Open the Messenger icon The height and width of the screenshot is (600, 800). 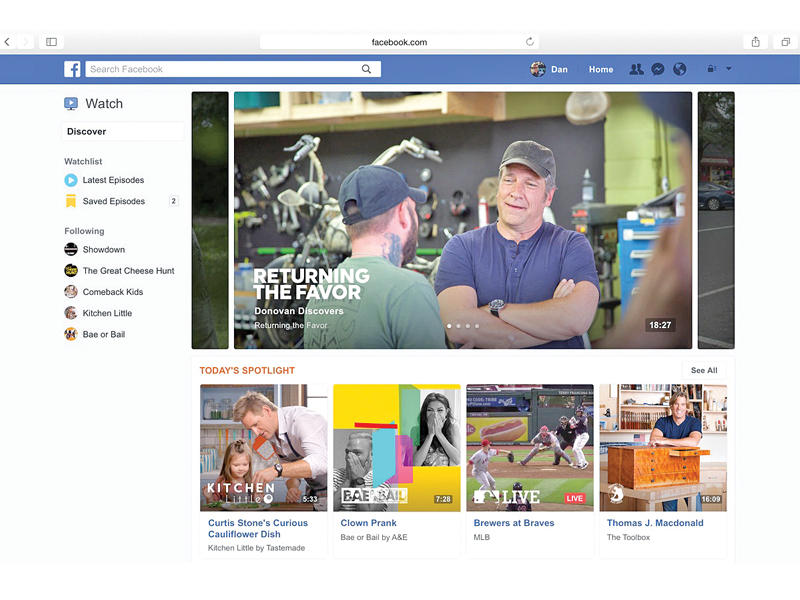coord(658,69)
